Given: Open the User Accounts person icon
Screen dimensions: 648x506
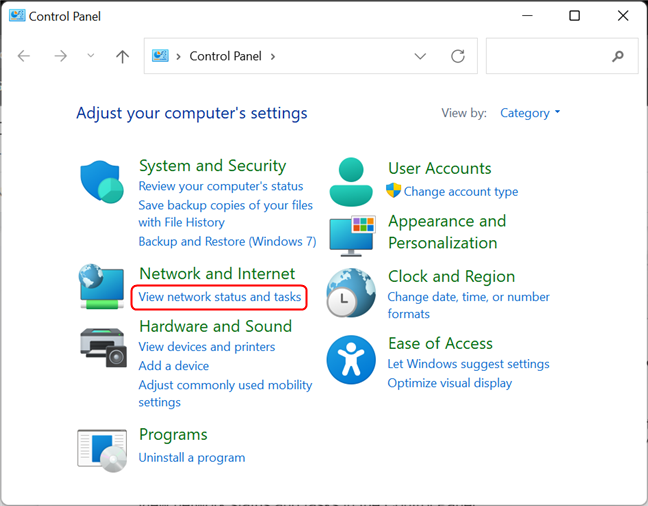Looking at the screenshot, I should (x=351, y=182).
